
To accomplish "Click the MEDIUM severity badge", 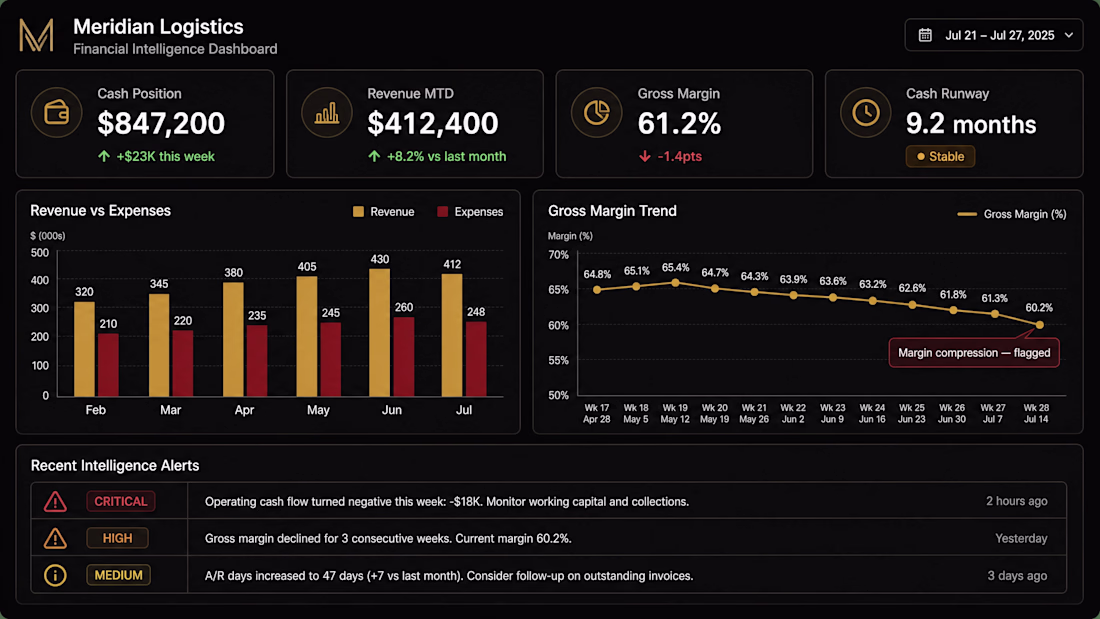I will coord(119,575).
